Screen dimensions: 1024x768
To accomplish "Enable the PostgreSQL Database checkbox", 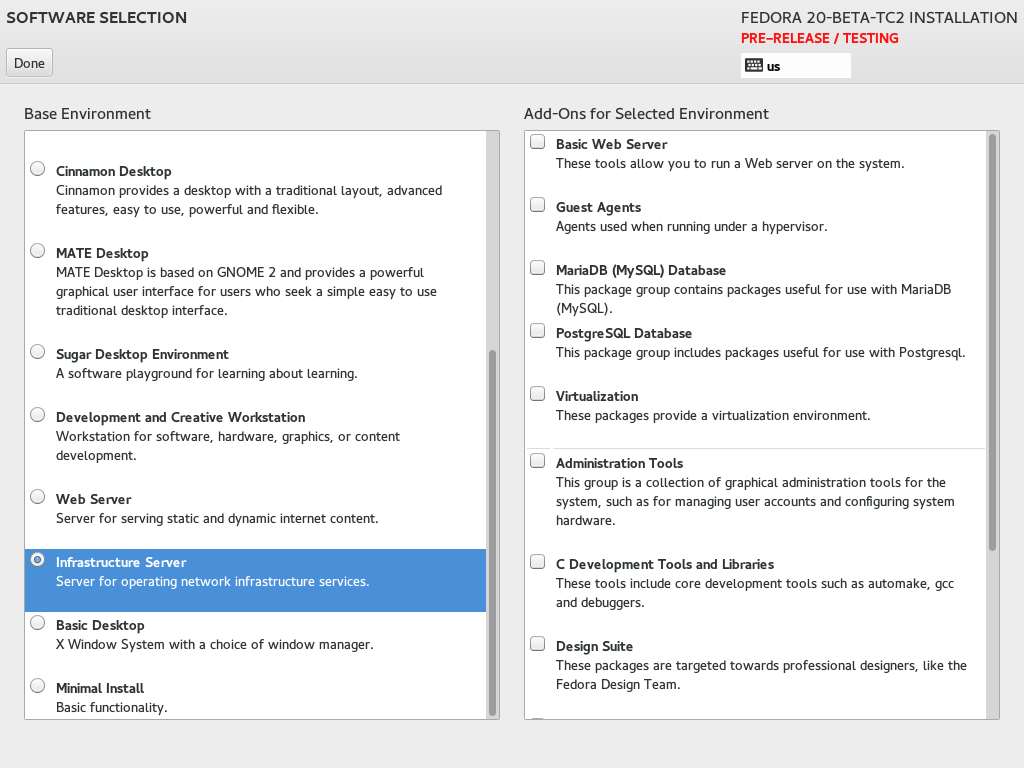I will point(537,331).
